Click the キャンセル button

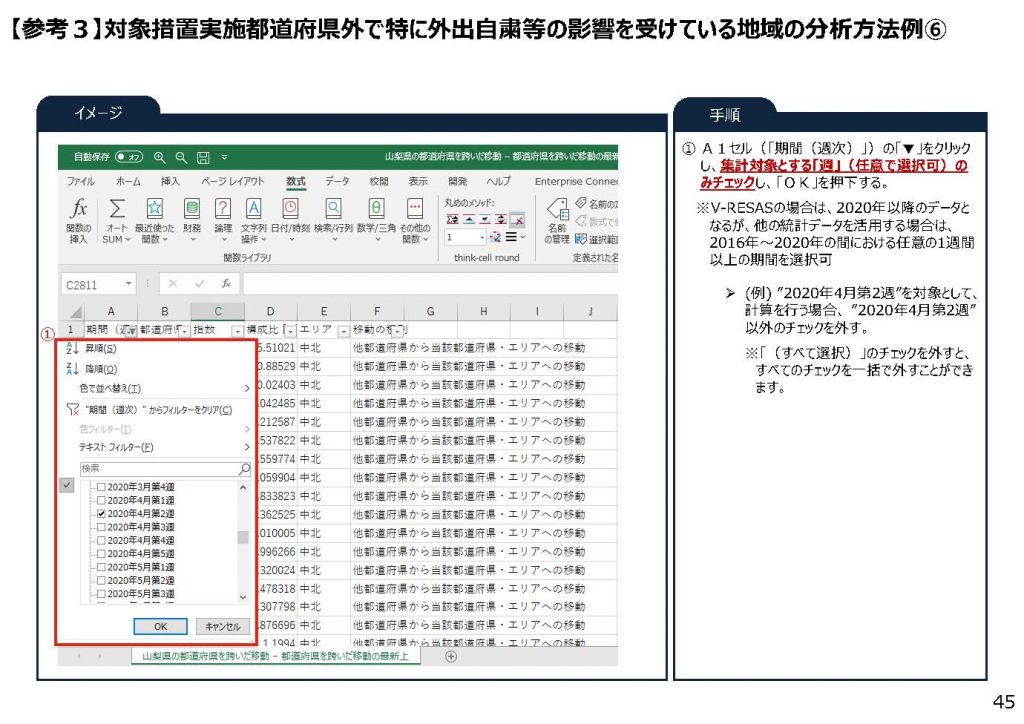tap(222, 626)
